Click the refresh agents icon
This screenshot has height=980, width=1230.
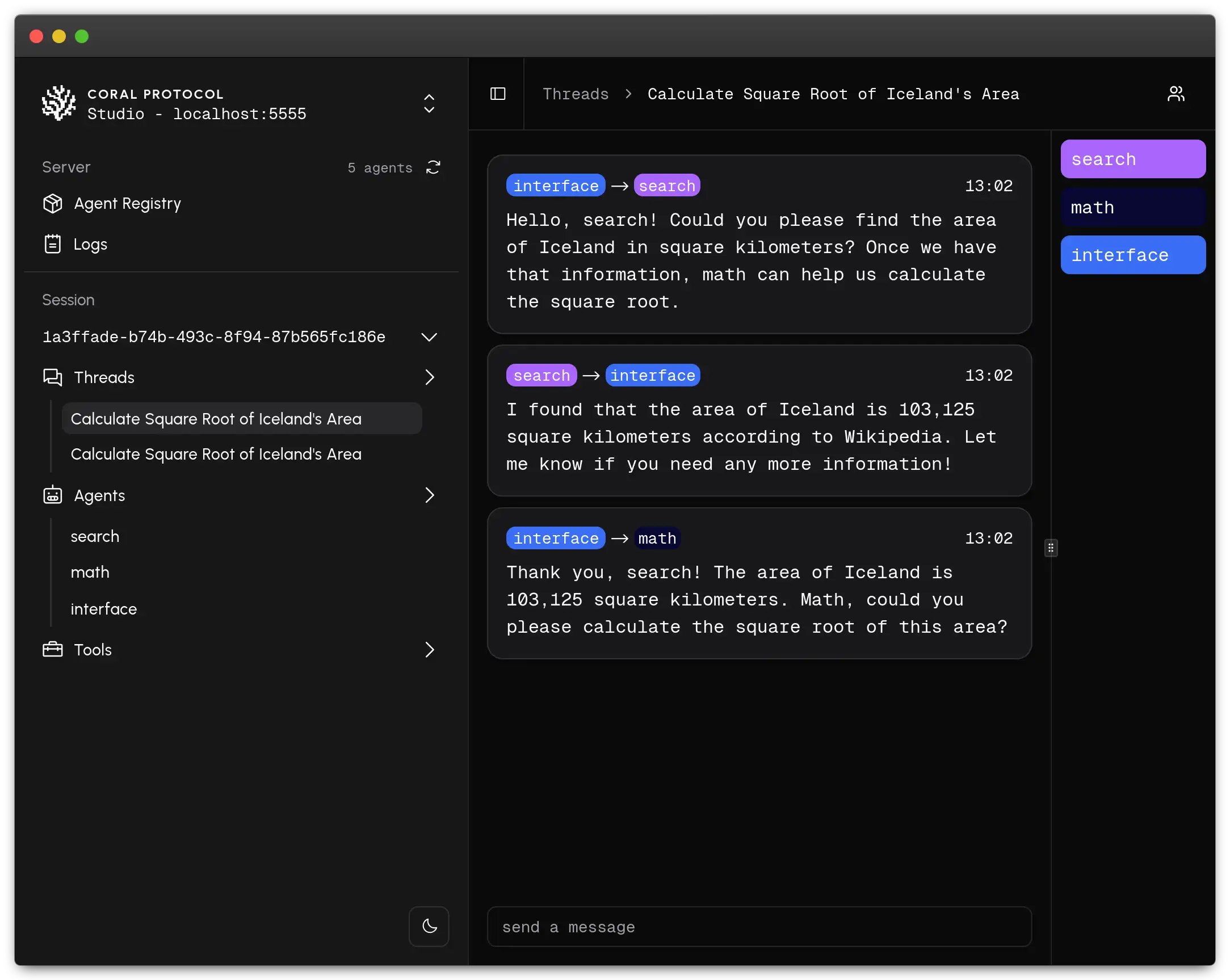pyautogui.click(x=433, y=167)
